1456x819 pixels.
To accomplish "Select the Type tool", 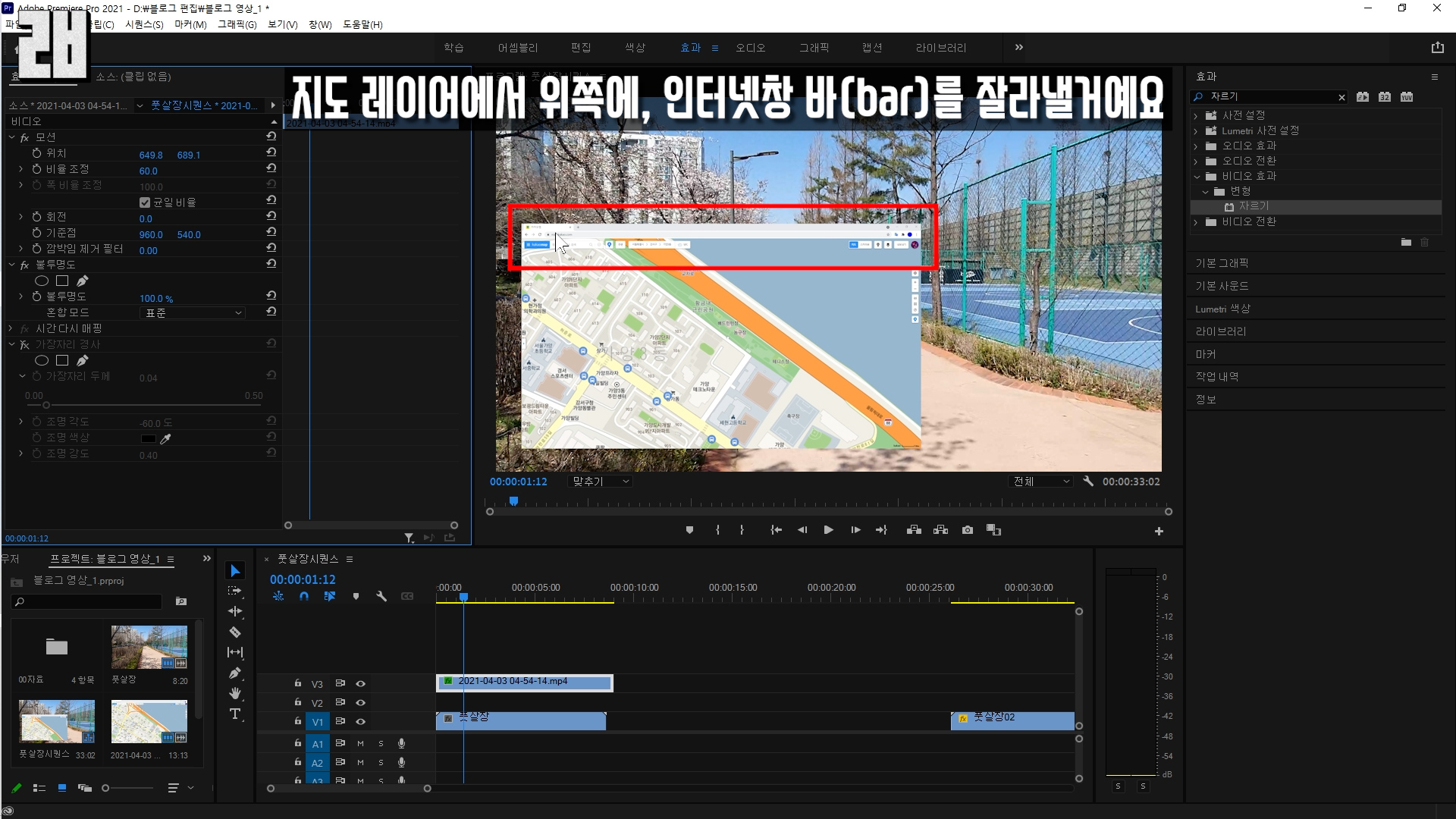I will 235,714.
